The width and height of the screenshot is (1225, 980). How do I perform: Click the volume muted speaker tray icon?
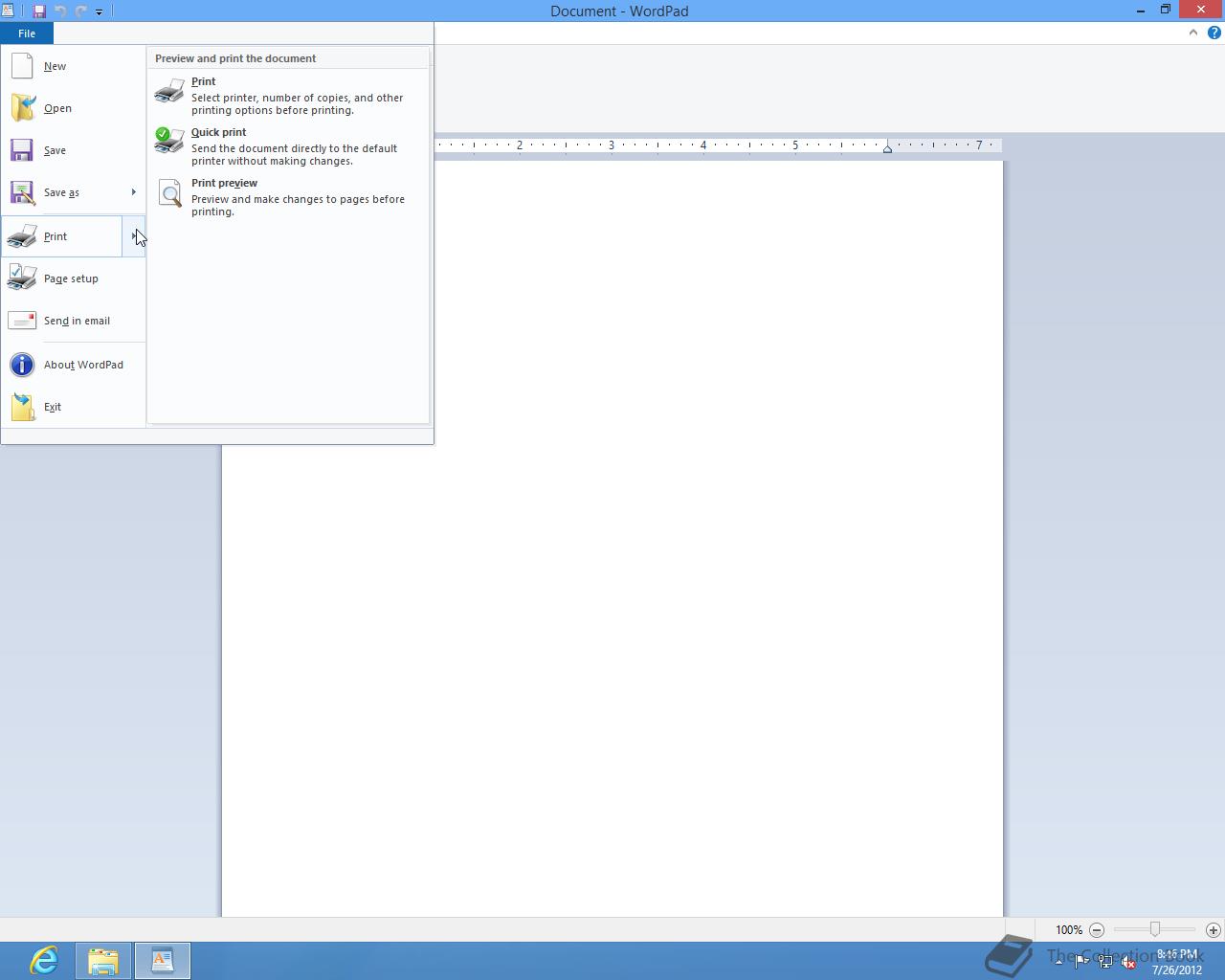pyautogui.click(x=1128, y=962)
